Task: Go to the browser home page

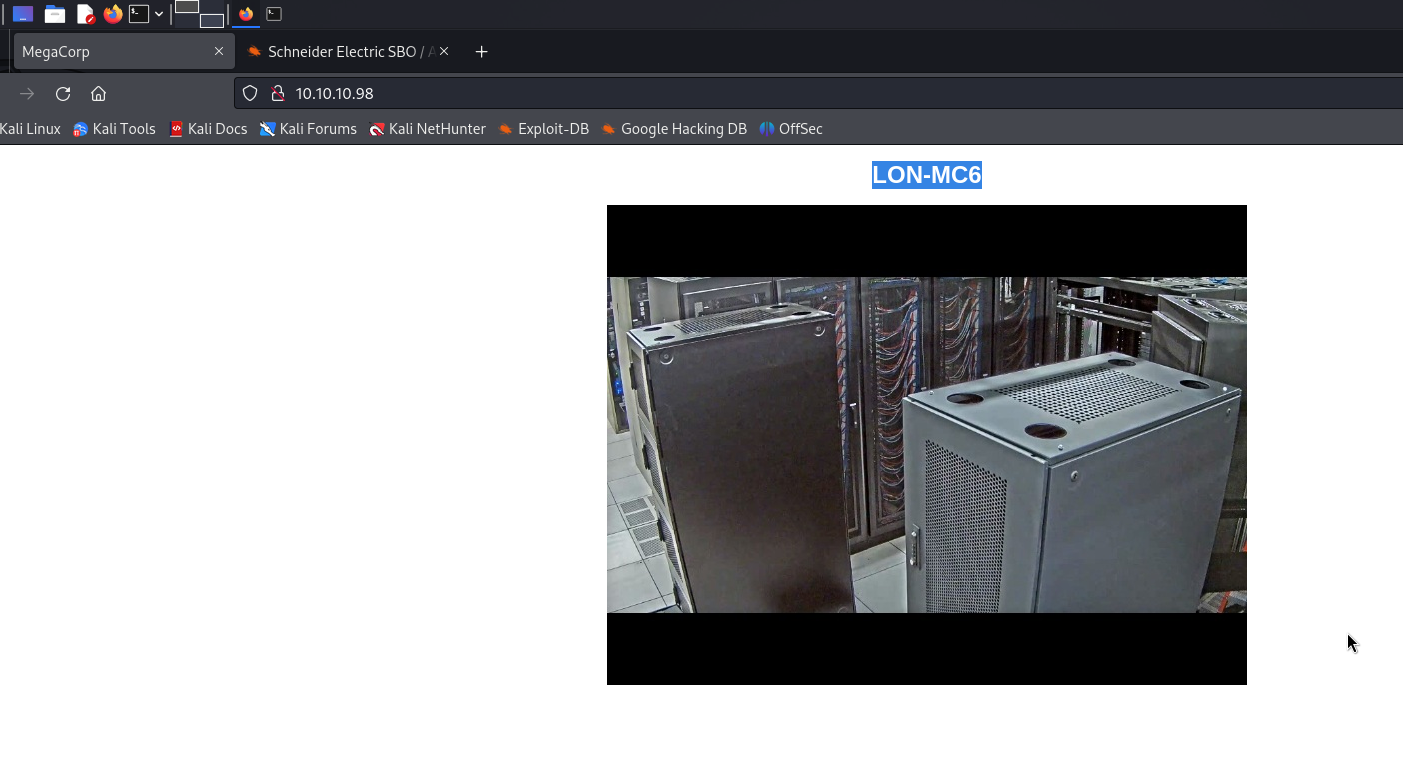Action: [98, 93]
